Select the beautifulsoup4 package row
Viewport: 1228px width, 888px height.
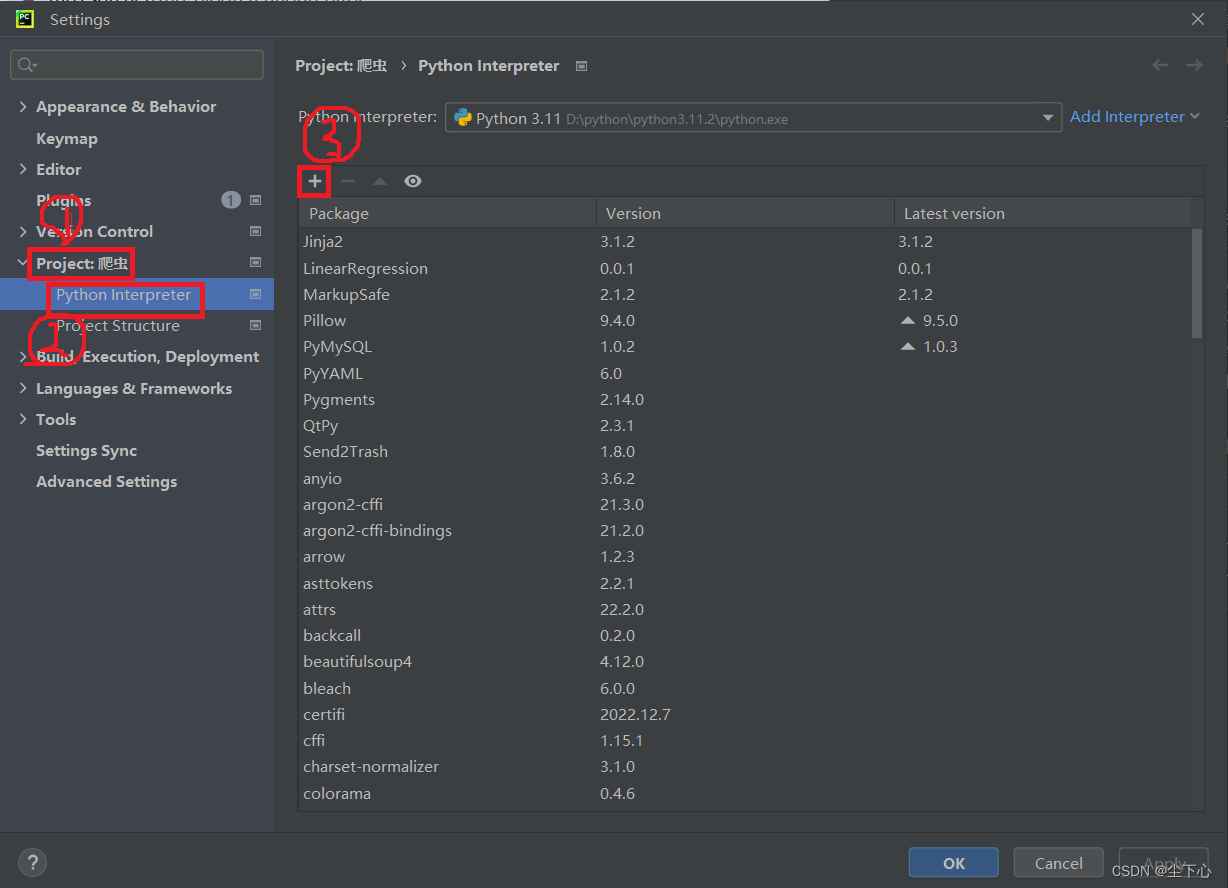tap(745, 662)
